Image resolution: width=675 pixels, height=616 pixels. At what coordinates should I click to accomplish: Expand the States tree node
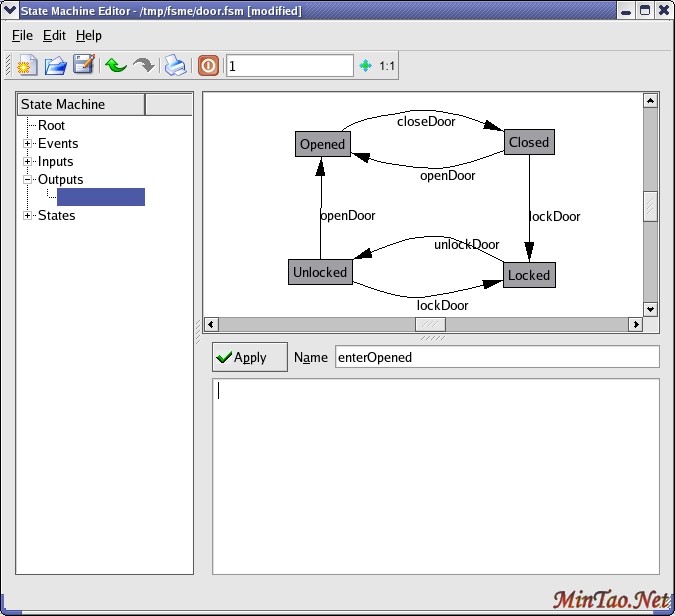click(28, 216)
